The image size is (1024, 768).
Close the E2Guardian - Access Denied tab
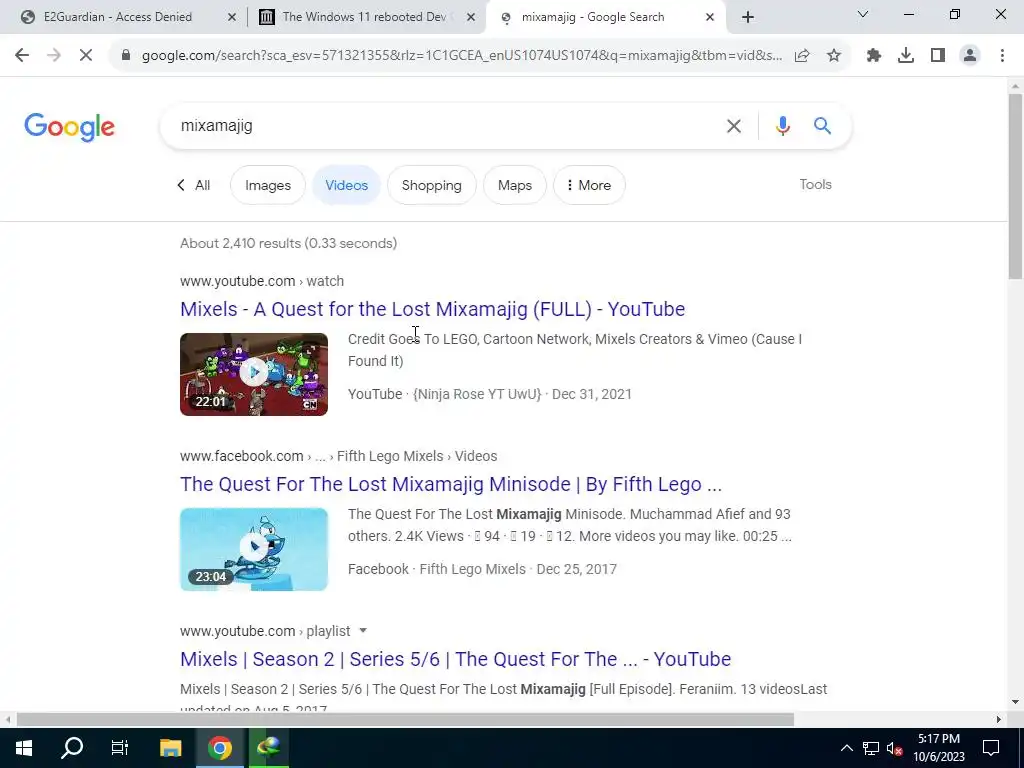coord(232,17)
